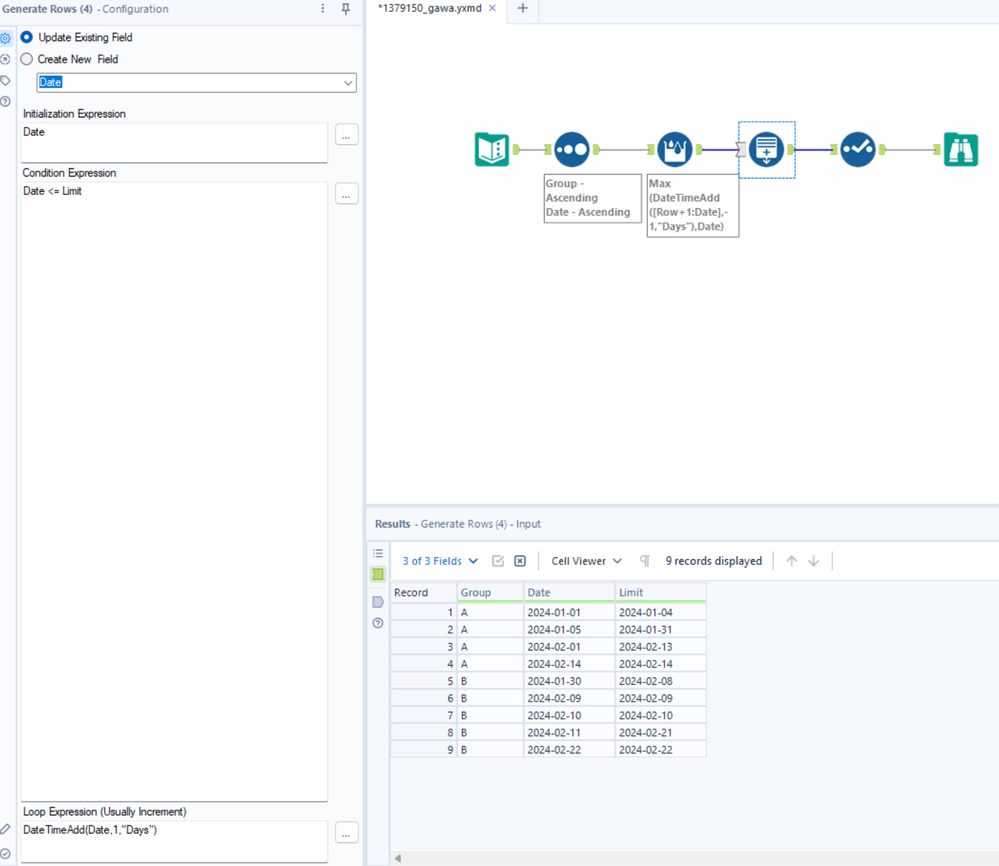Open the Configuration gear tab in the sidebar
The height and width of the screenshot is (866, 999).
click(x=6, y=38)
